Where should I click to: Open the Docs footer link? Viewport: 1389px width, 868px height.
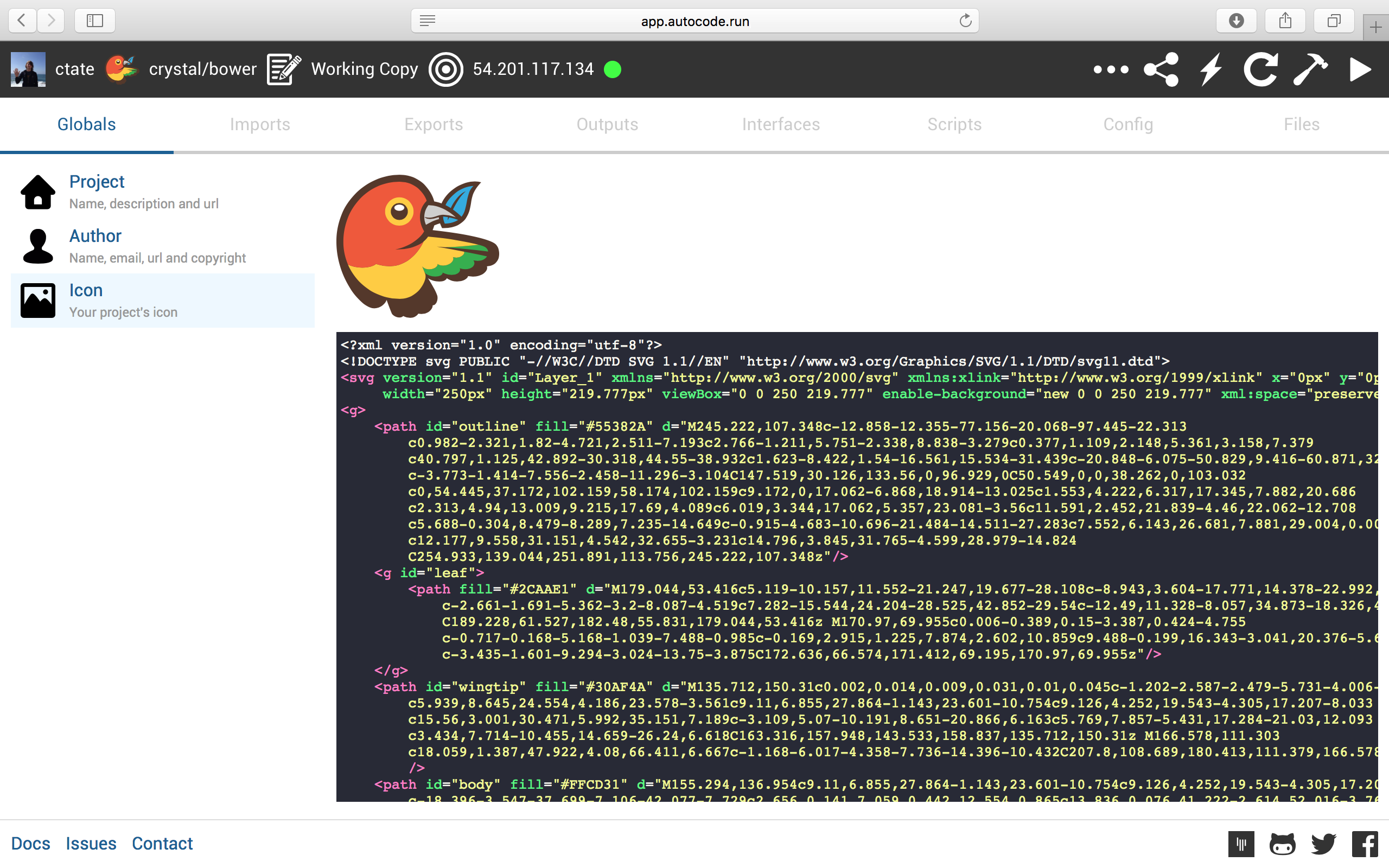pos(30,843)
